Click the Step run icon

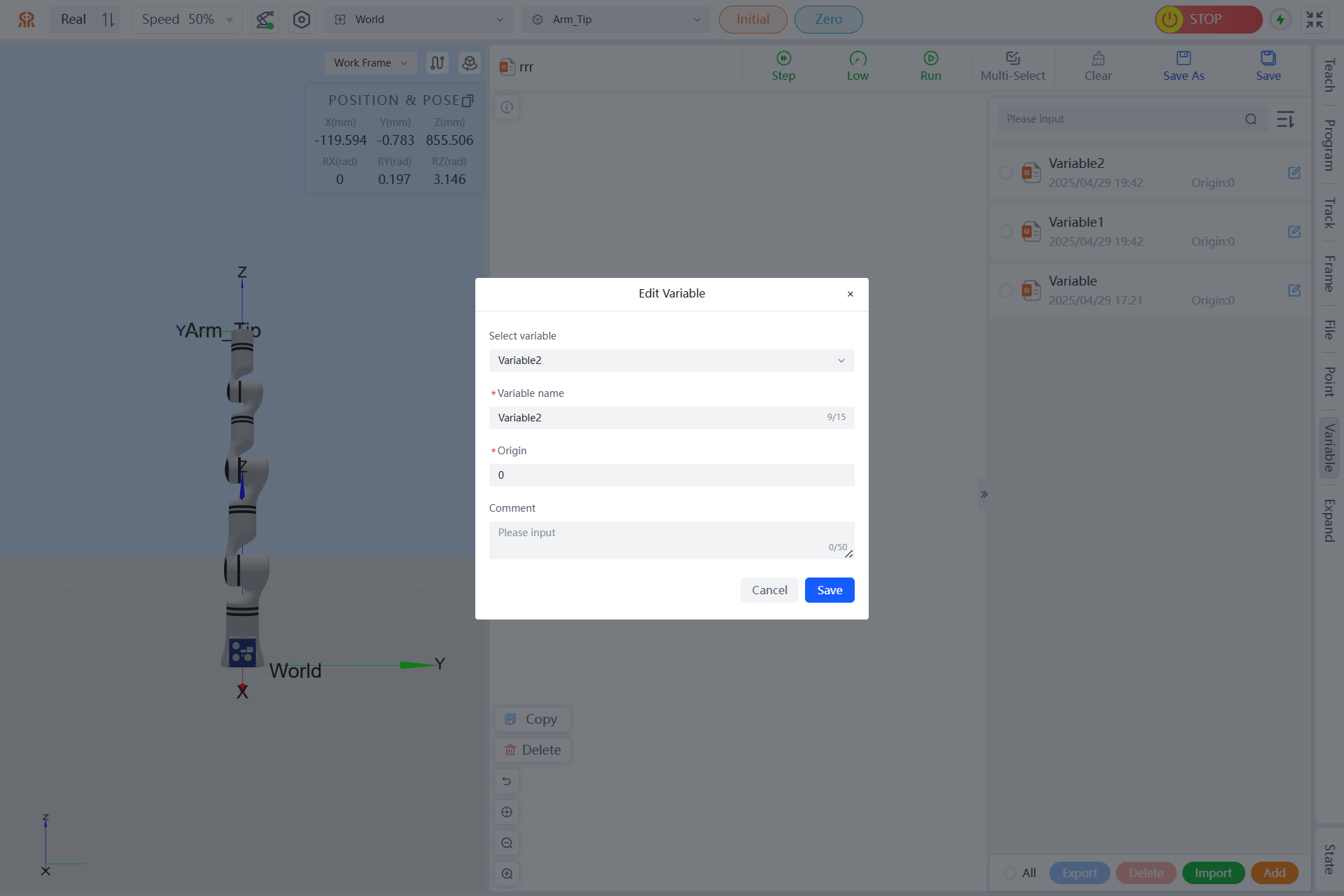coord(783,58)
